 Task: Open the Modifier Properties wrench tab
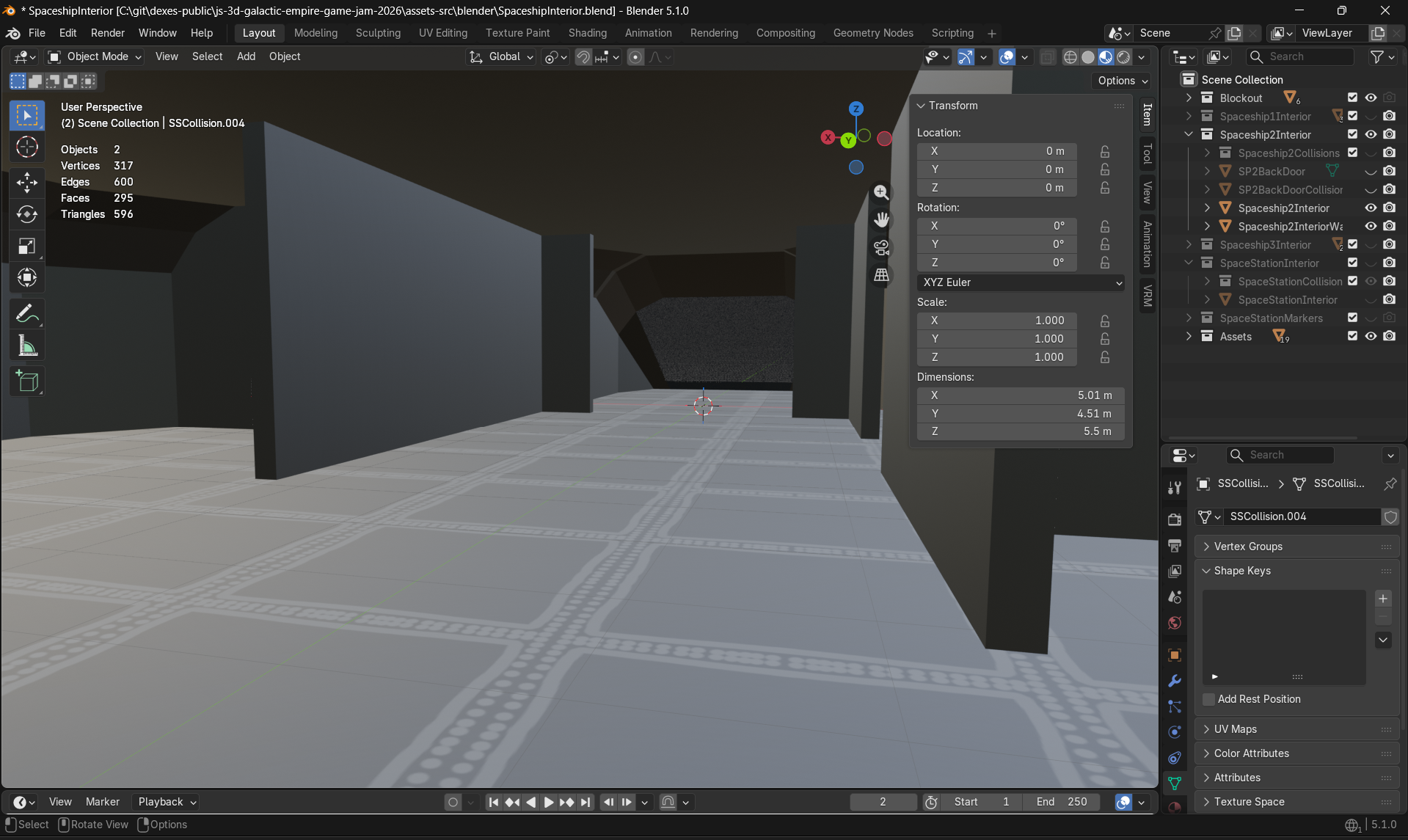click(x=1173, y=681)
